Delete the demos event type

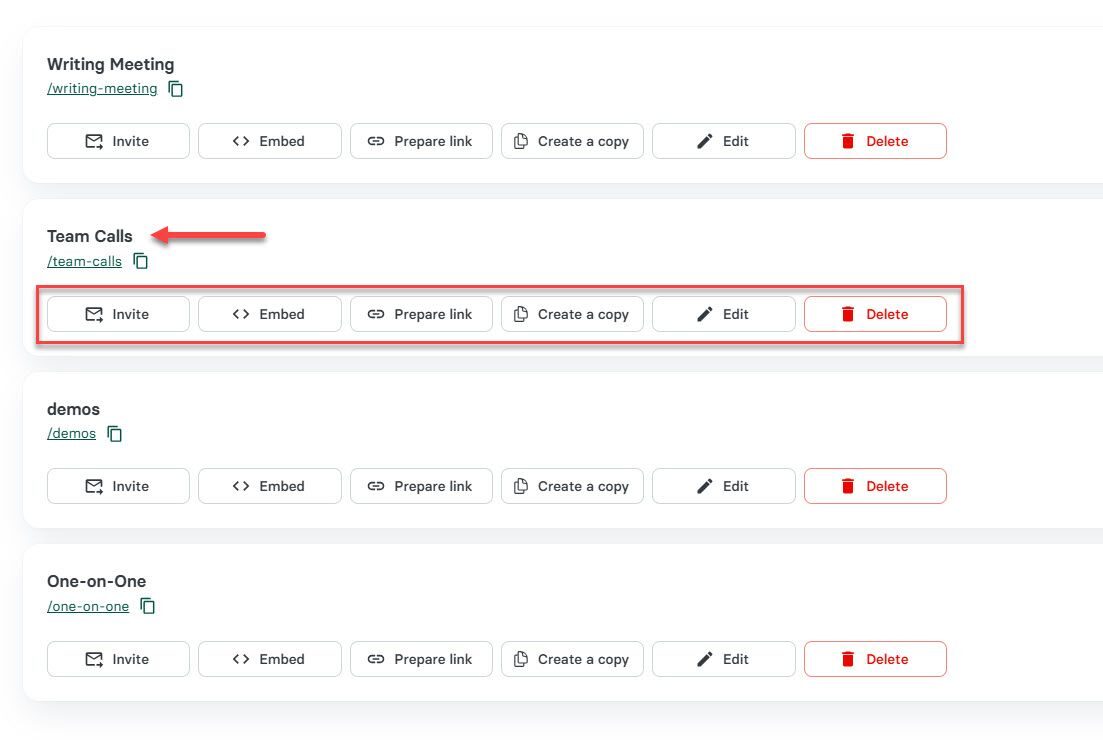[875, 486]
